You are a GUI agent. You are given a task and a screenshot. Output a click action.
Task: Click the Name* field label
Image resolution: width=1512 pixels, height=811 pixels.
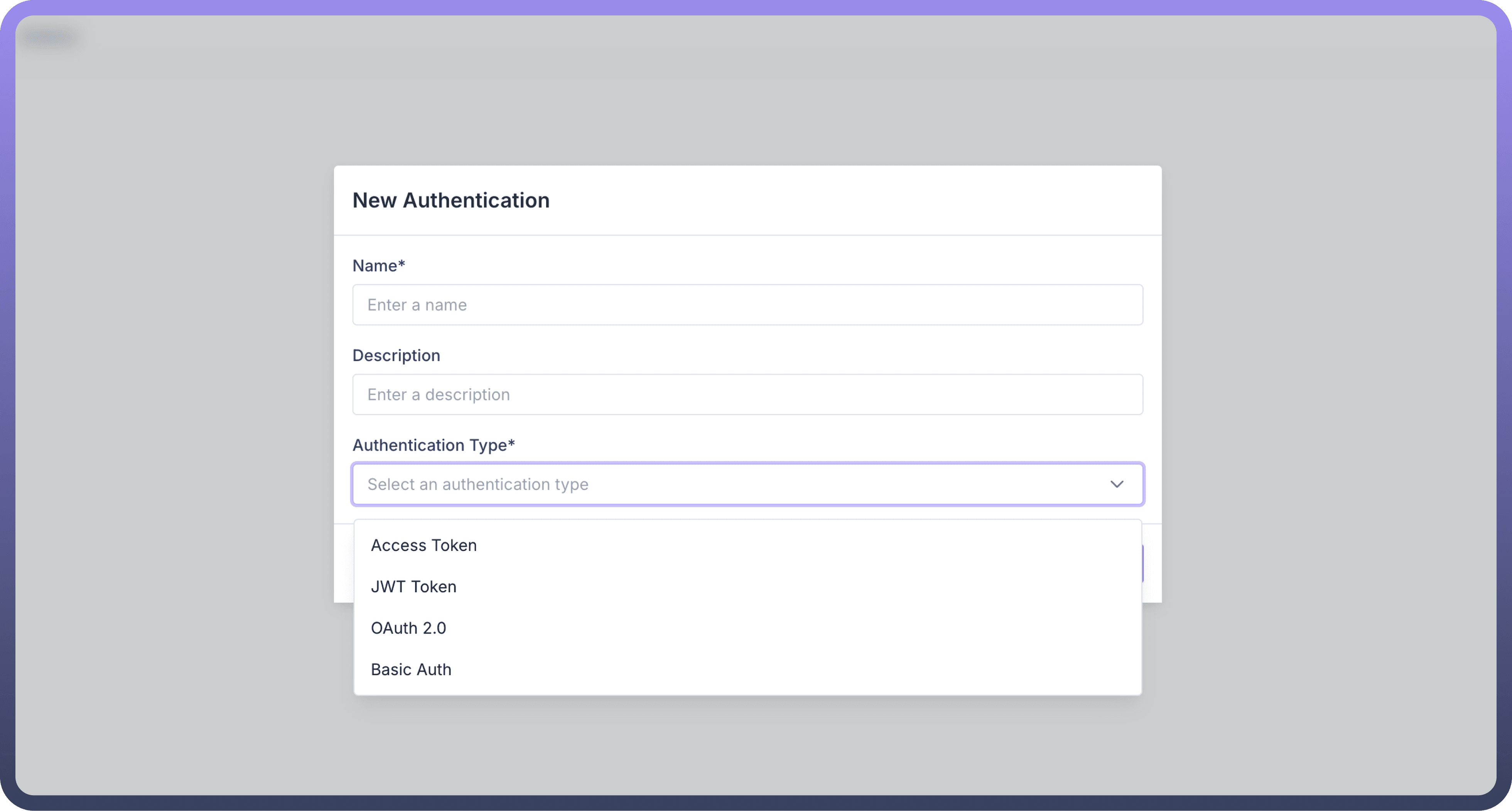(379, 266)
